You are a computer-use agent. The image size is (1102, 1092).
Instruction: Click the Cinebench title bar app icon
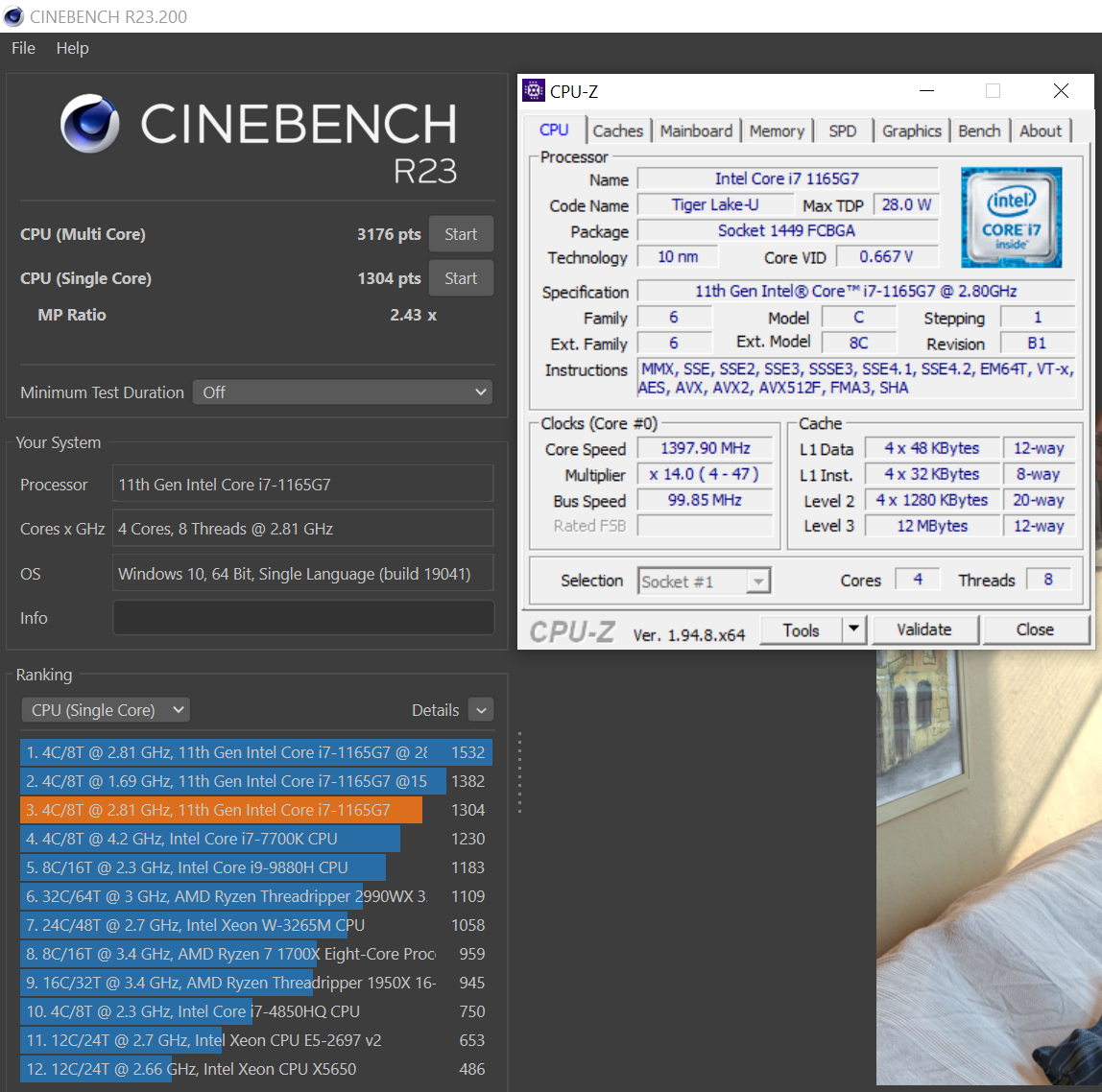(12, 16)
